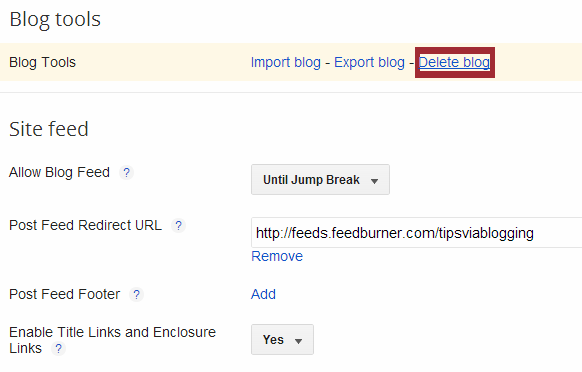582x372 pixels.
Task: Click the Import blog link
Action: click(286, 62)
